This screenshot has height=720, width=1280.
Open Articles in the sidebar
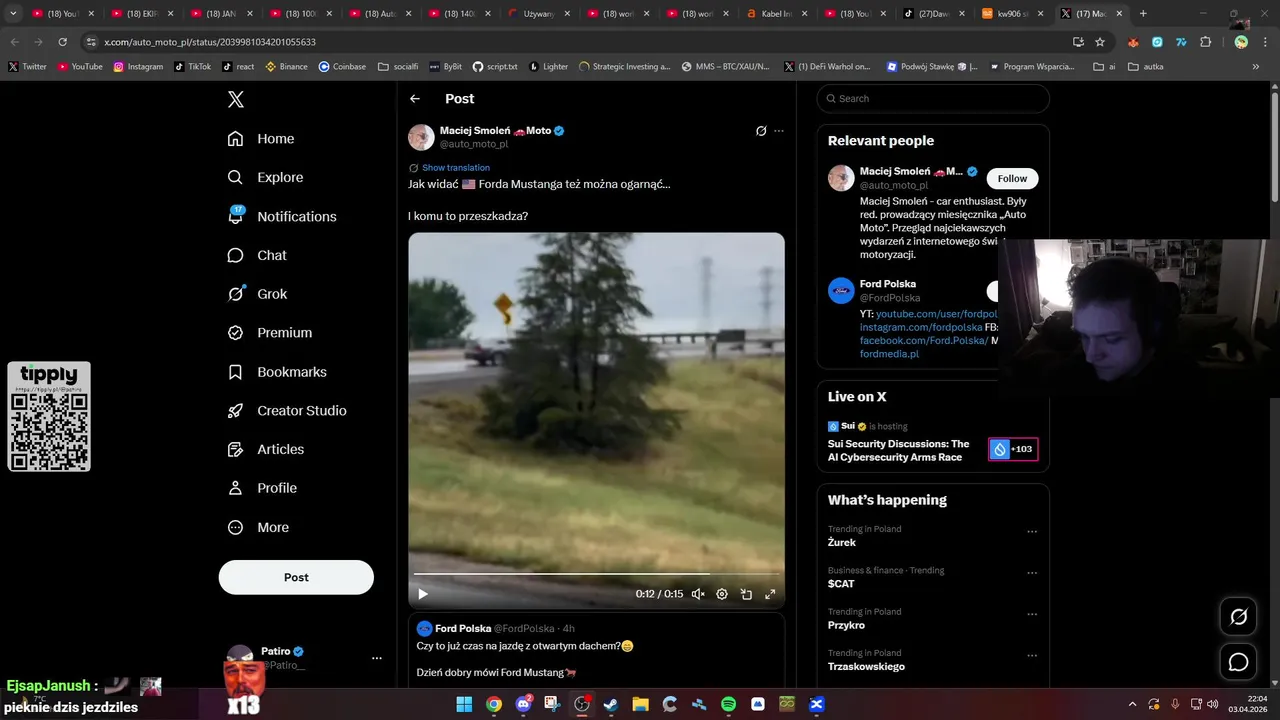point(266,449)
